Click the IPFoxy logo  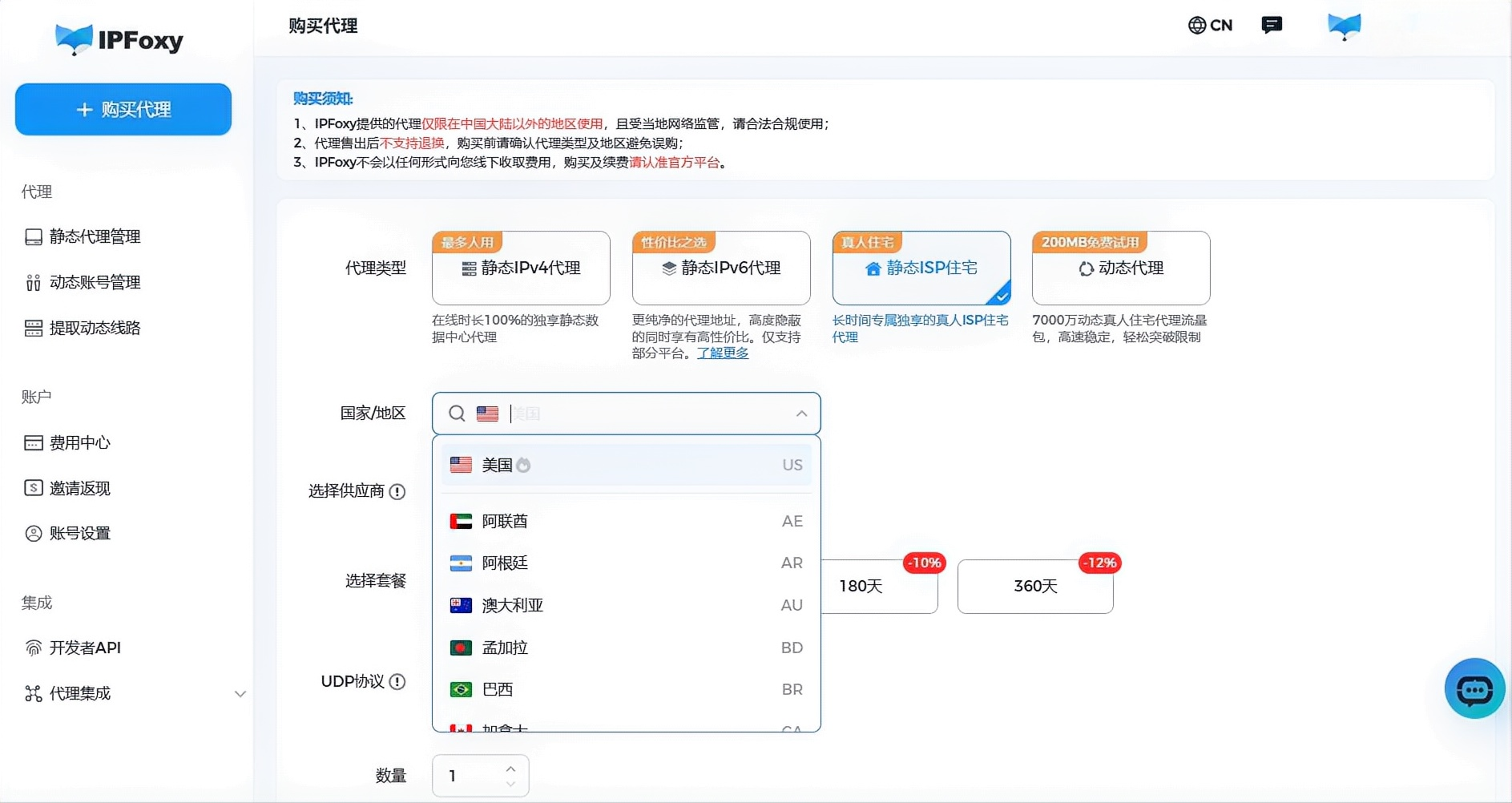coord(119,38)
